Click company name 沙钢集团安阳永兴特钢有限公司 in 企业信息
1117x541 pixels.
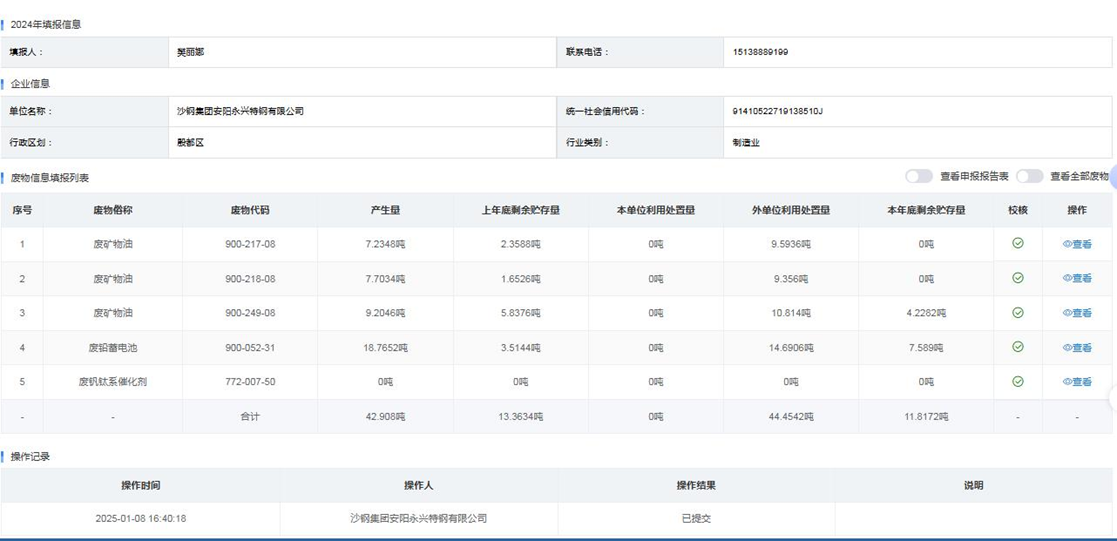pos(240,111)
